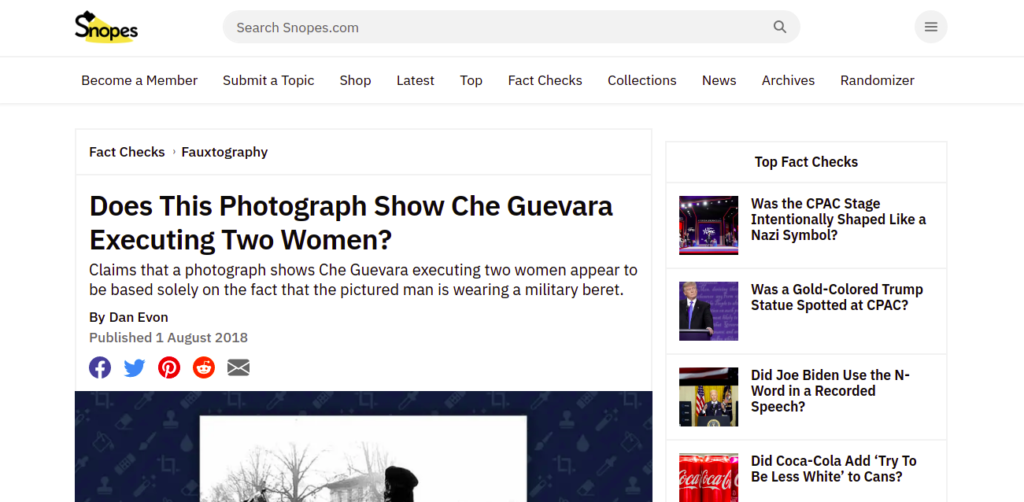Click the Published 1 August 2018 date
Screen dimensions: 1024x502
point(168,337)
